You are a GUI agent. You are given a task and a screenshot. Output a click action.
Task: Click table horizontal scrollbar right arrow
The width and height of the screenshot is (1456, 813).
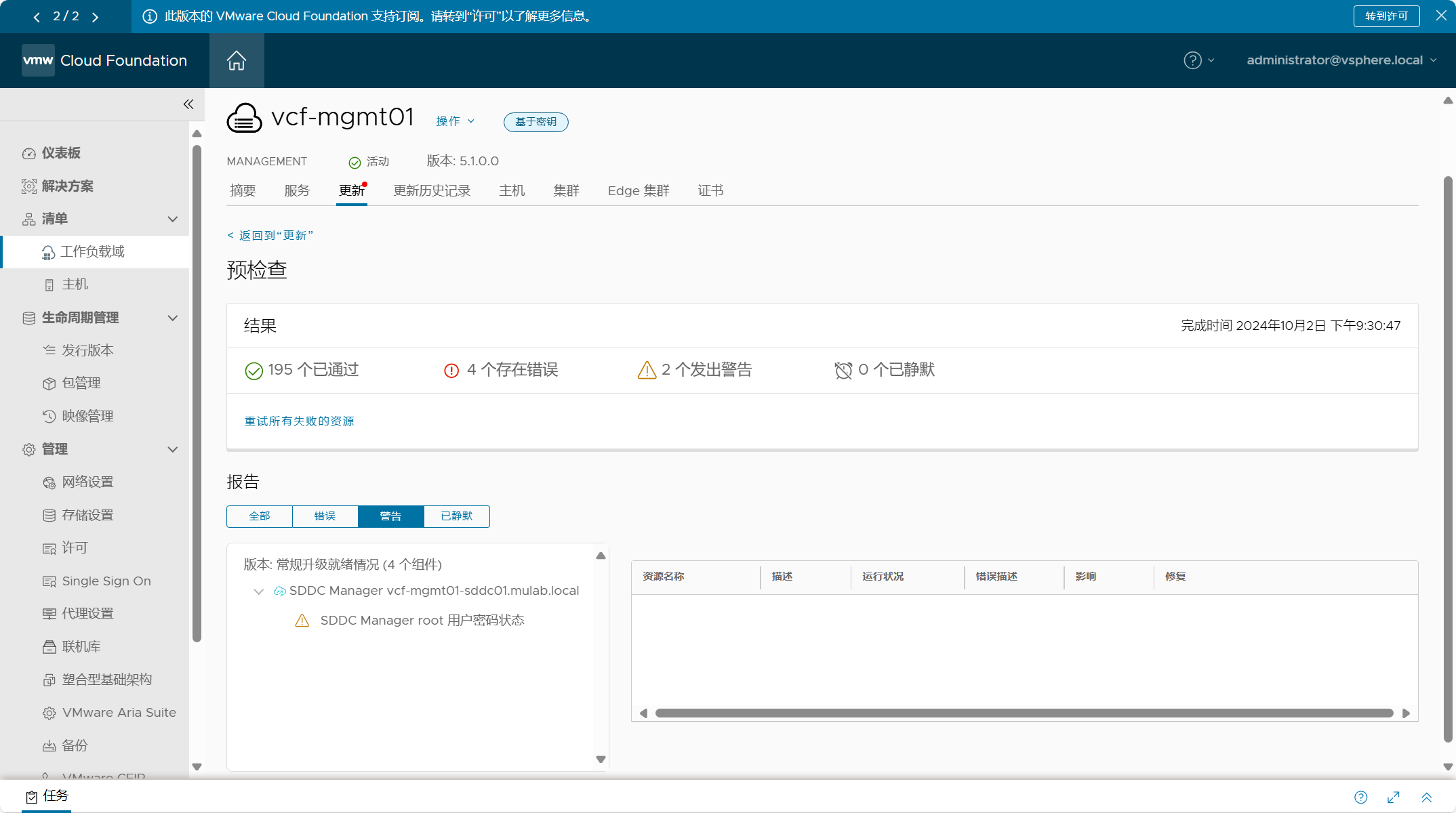1406,713
